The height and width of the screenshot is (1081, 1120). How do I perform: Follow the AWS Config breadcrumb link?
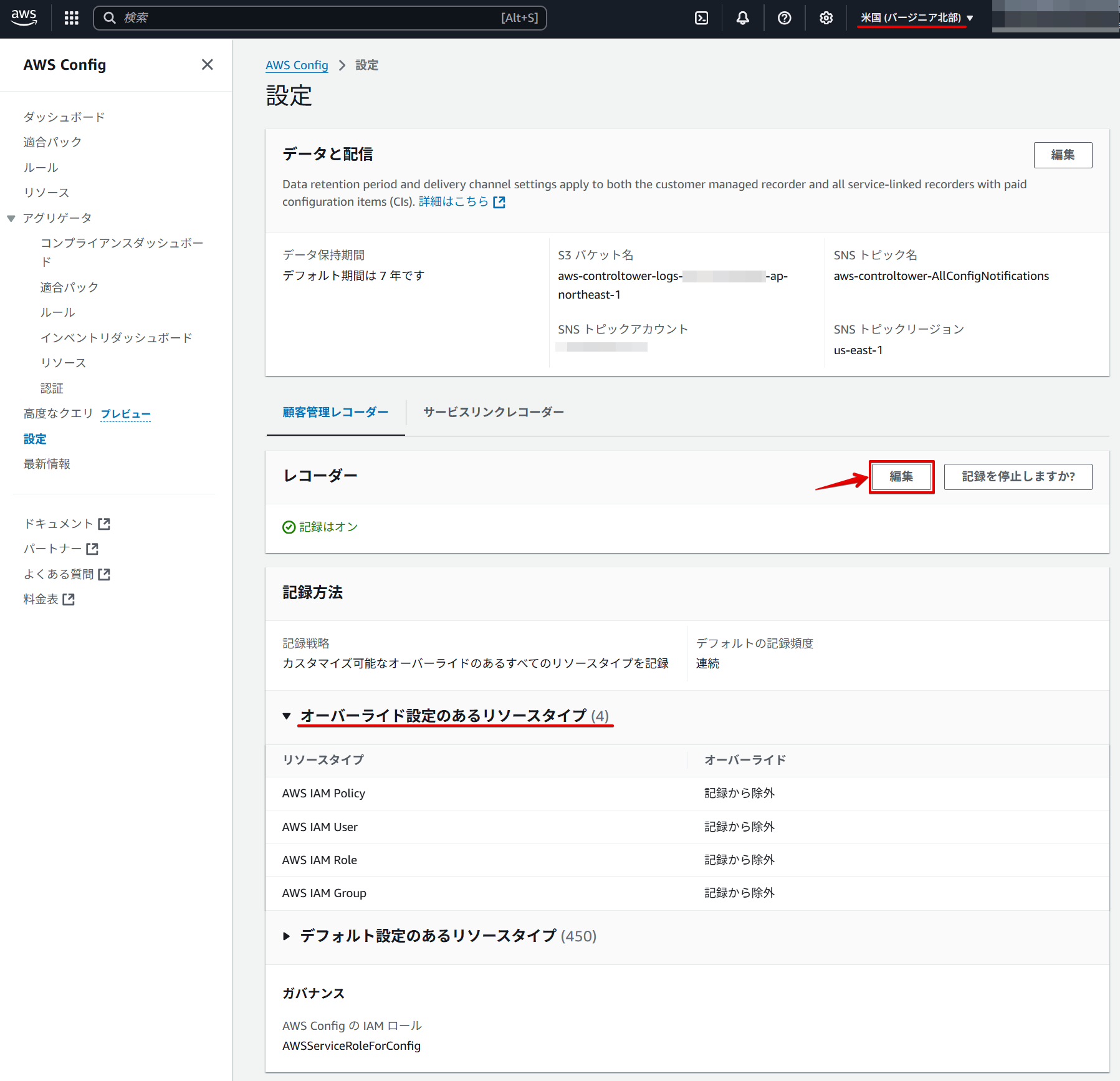coord(297,65)
